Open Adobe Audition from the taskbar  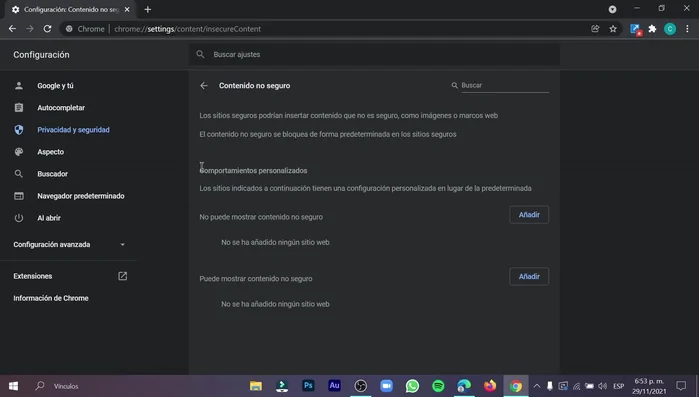point(334,386)
